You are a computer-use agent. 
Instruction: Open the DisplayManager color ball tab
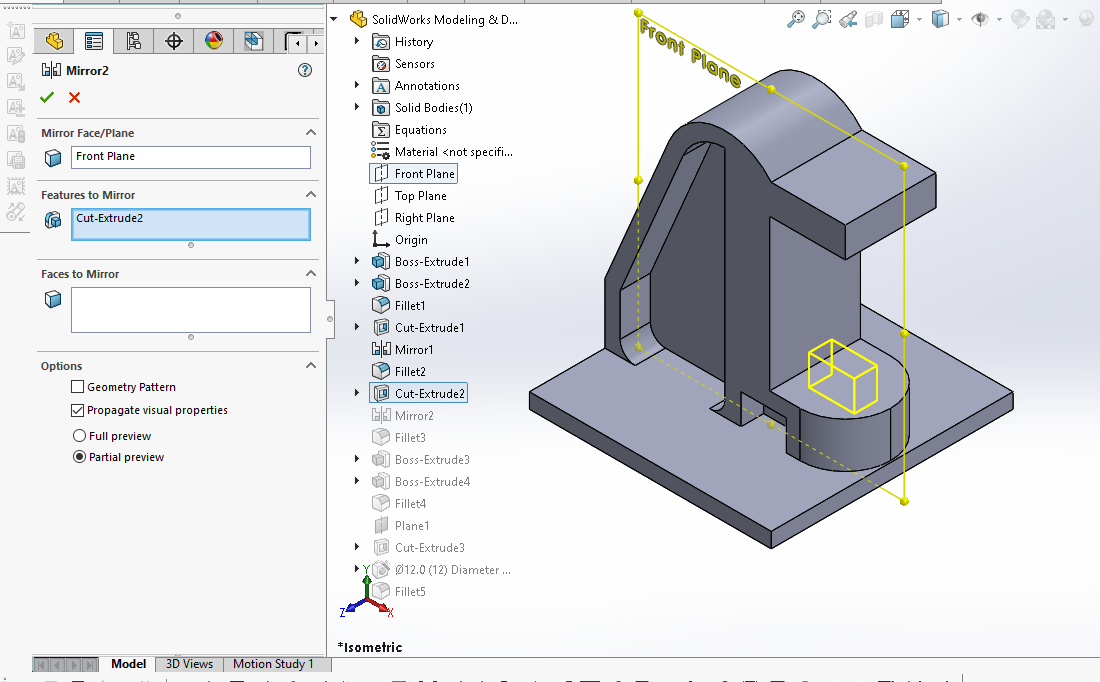[x=214, y=41]
